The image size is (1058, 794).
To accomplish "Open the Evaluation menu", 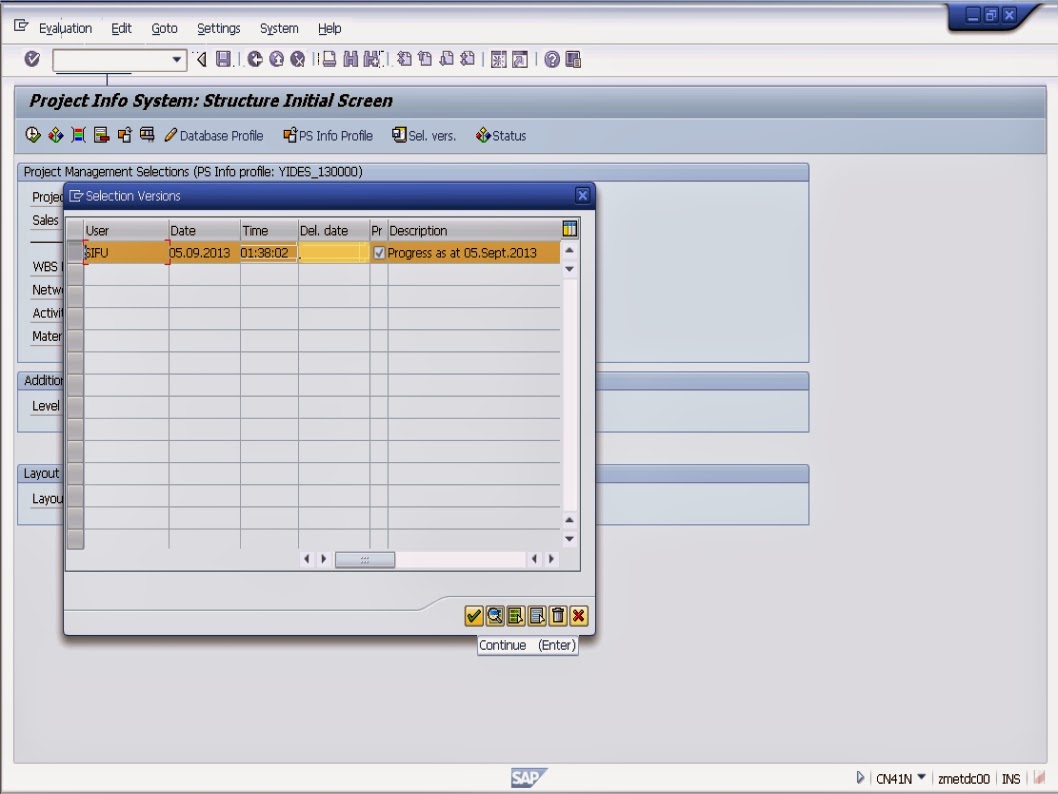I will (65, 28).
